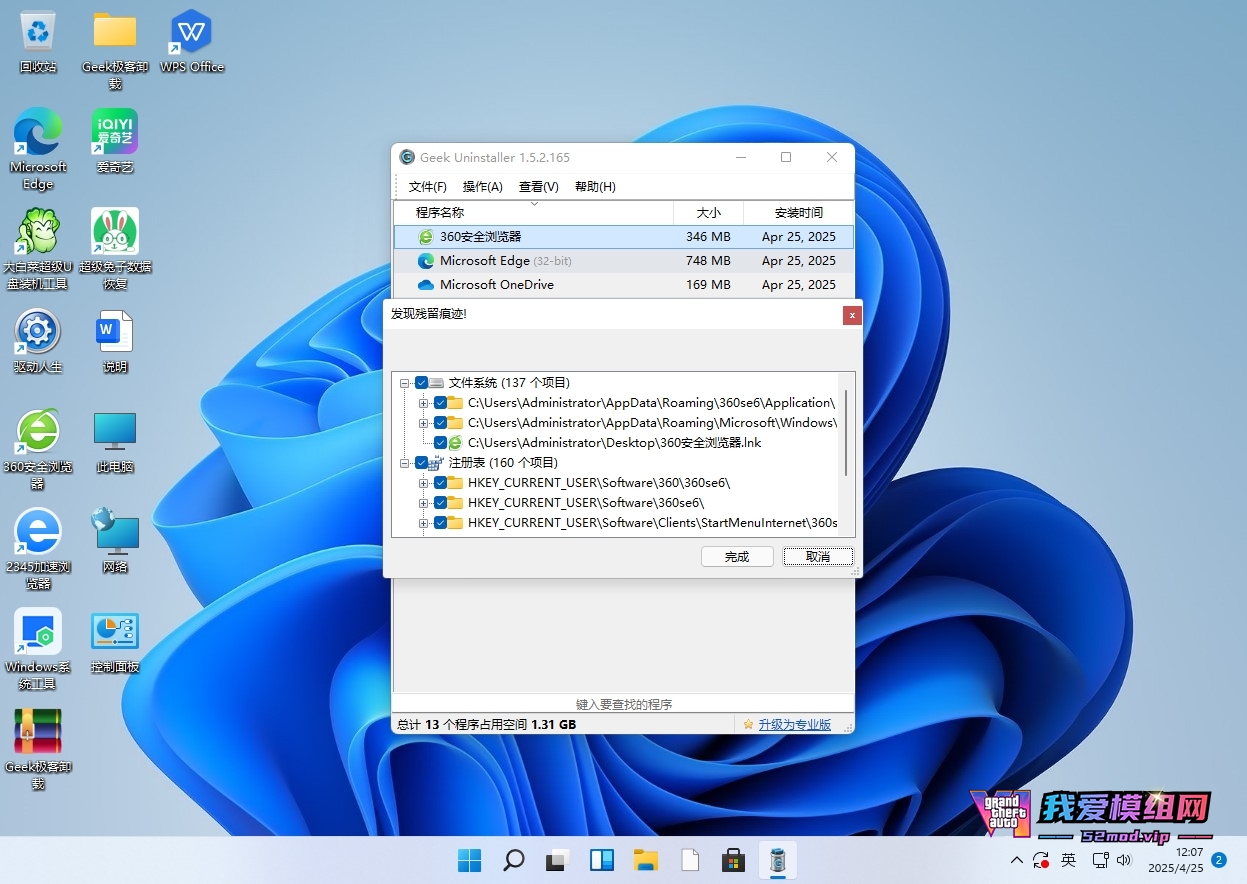Close the 发现残留痕迹 dialog with red X
The image size is (1247, 884).
pyautogui.click(x=851, y=315)
